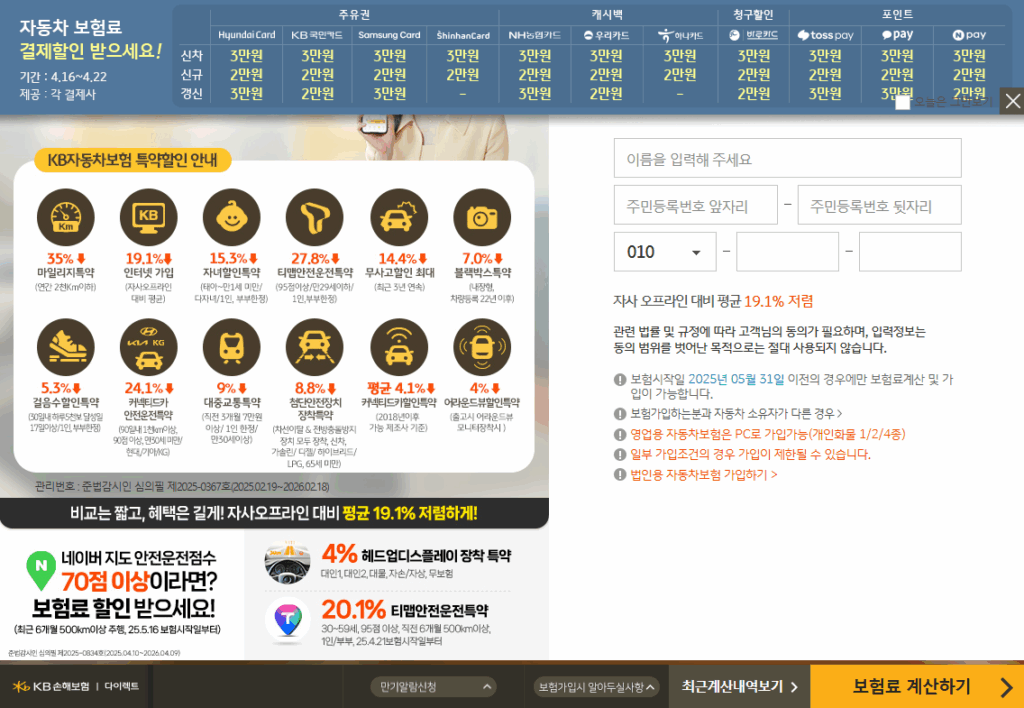1024x708 pixels.
Task: Click the toss pay column header
Action: point(825,35)
